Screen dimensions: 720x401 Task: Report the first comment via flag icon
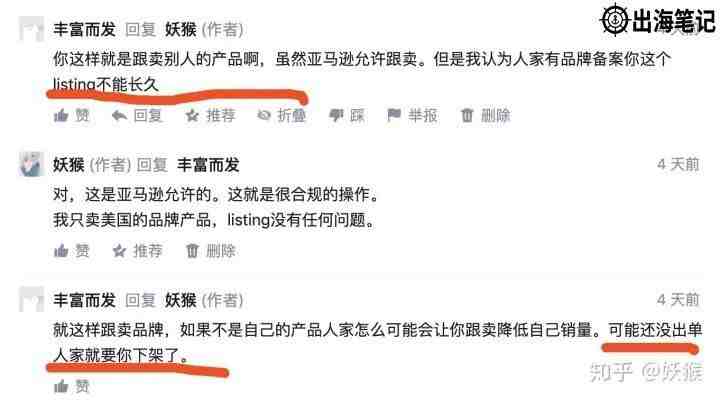(x=394, y=114)
